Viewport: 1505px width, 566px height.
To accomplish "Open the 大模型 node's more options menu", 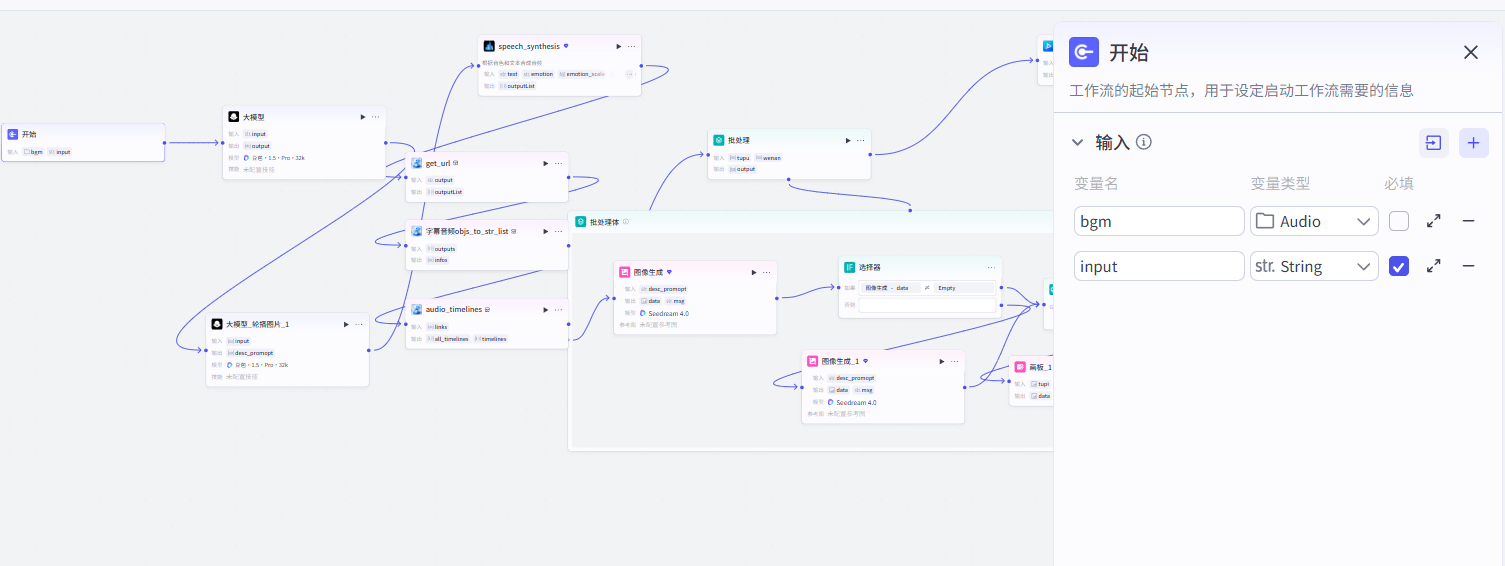I will (376, 117).
